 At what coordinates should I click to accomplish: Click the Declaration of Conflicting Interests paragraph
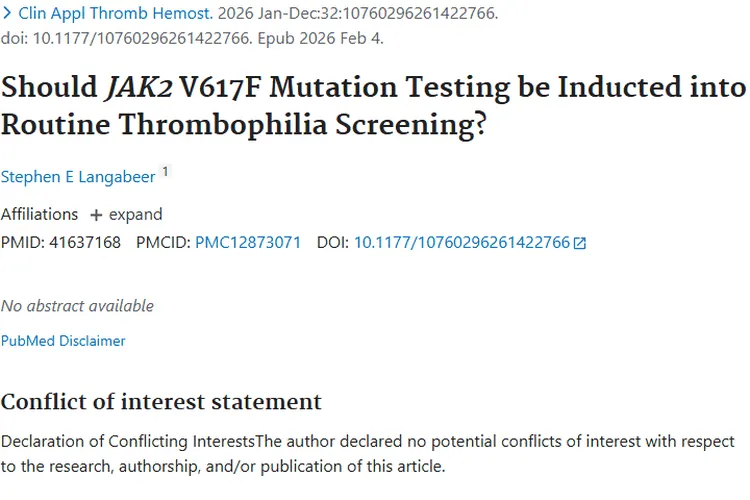367,453
